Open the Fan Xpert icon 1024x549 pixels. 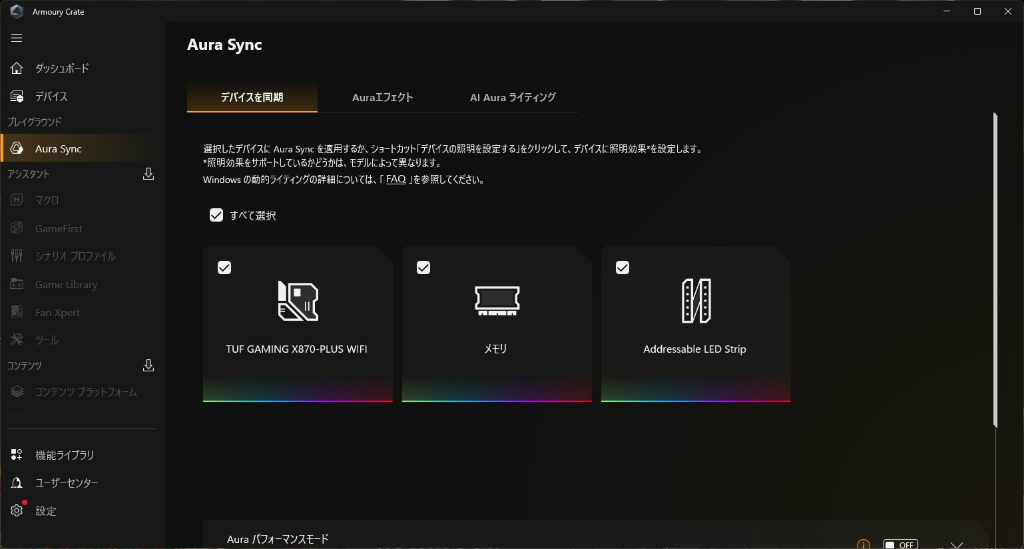point(17,312)
